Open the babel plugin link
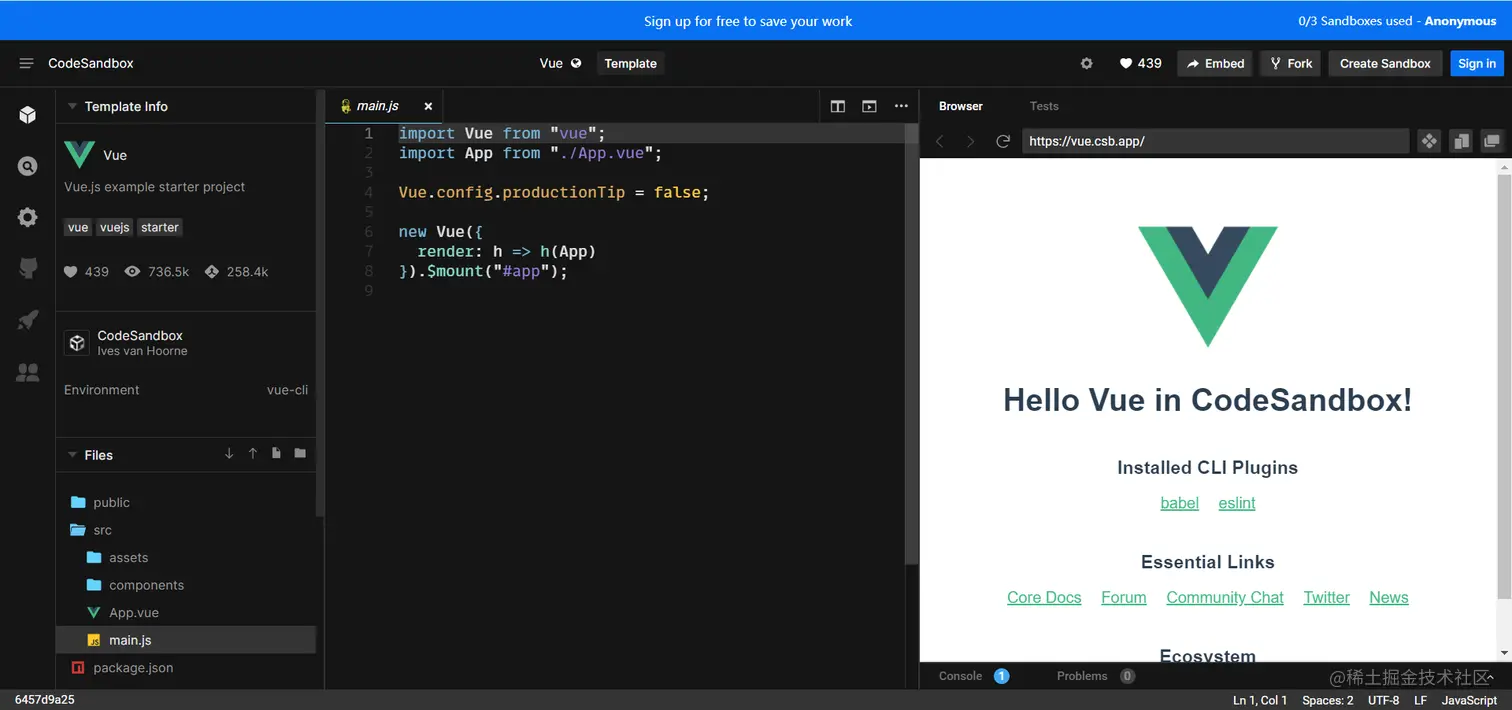Image resolution: width=1512 pixels, height=710 pixels. tap(1179, 503)
